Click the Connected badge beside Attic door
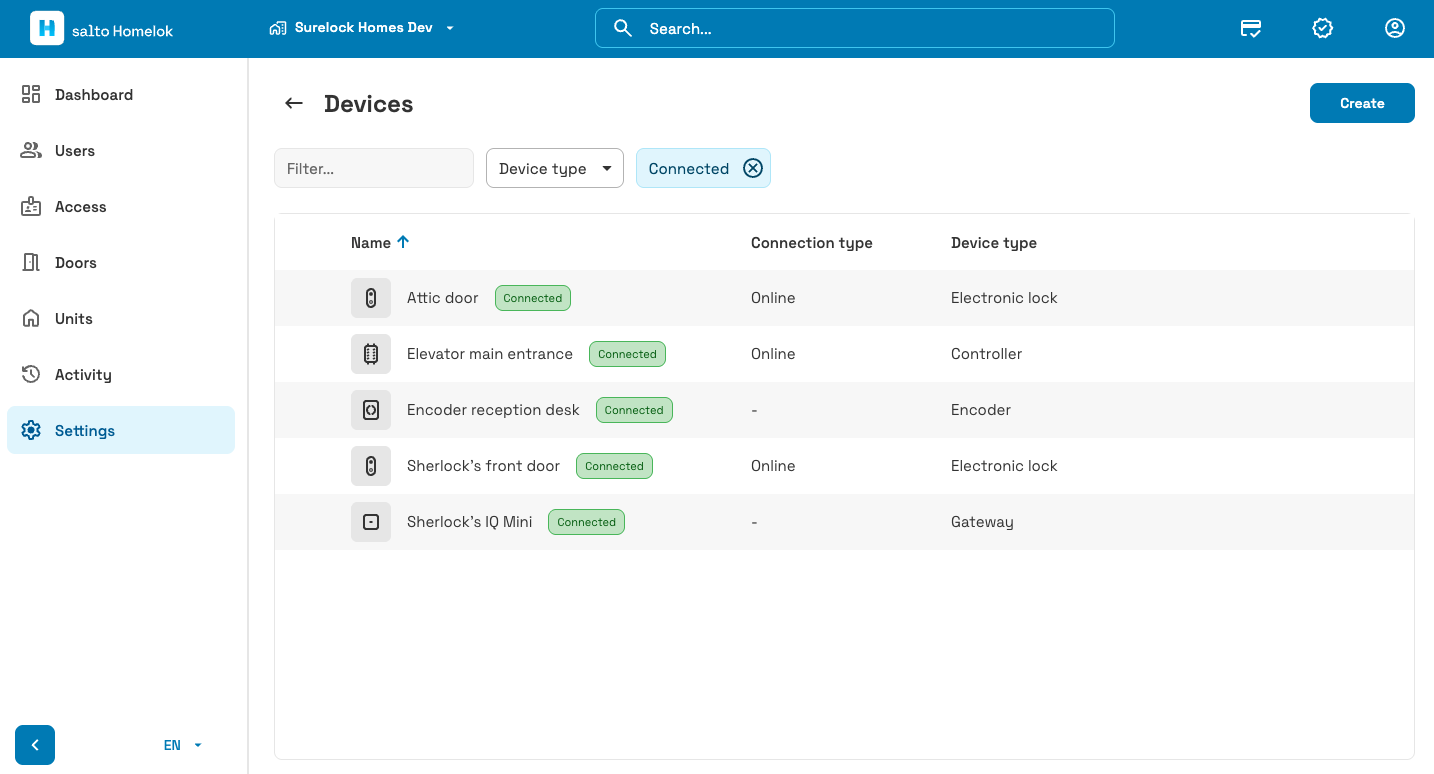This screenshot has width=1434, height=774. (x=533, y=298)
